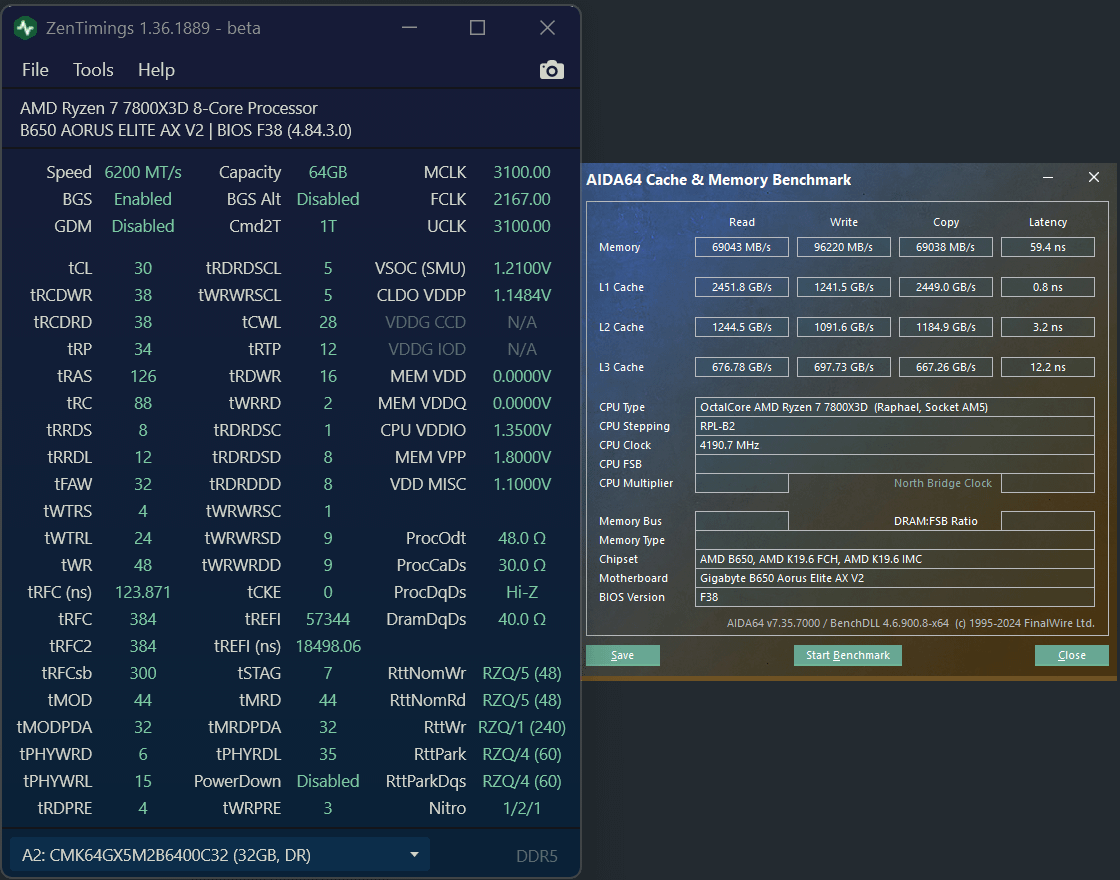Click the AIDA64 Cache & Memory Benchmark title bar
The width and height of the screenshot is (1120, 880).
coord(800,180)
